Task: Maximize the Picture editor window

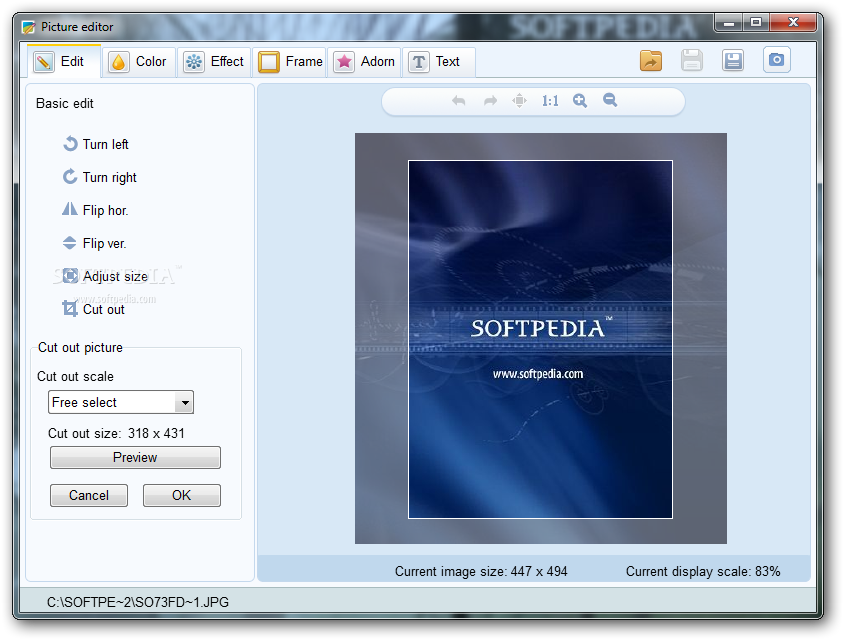Action: tap(756, 23)
